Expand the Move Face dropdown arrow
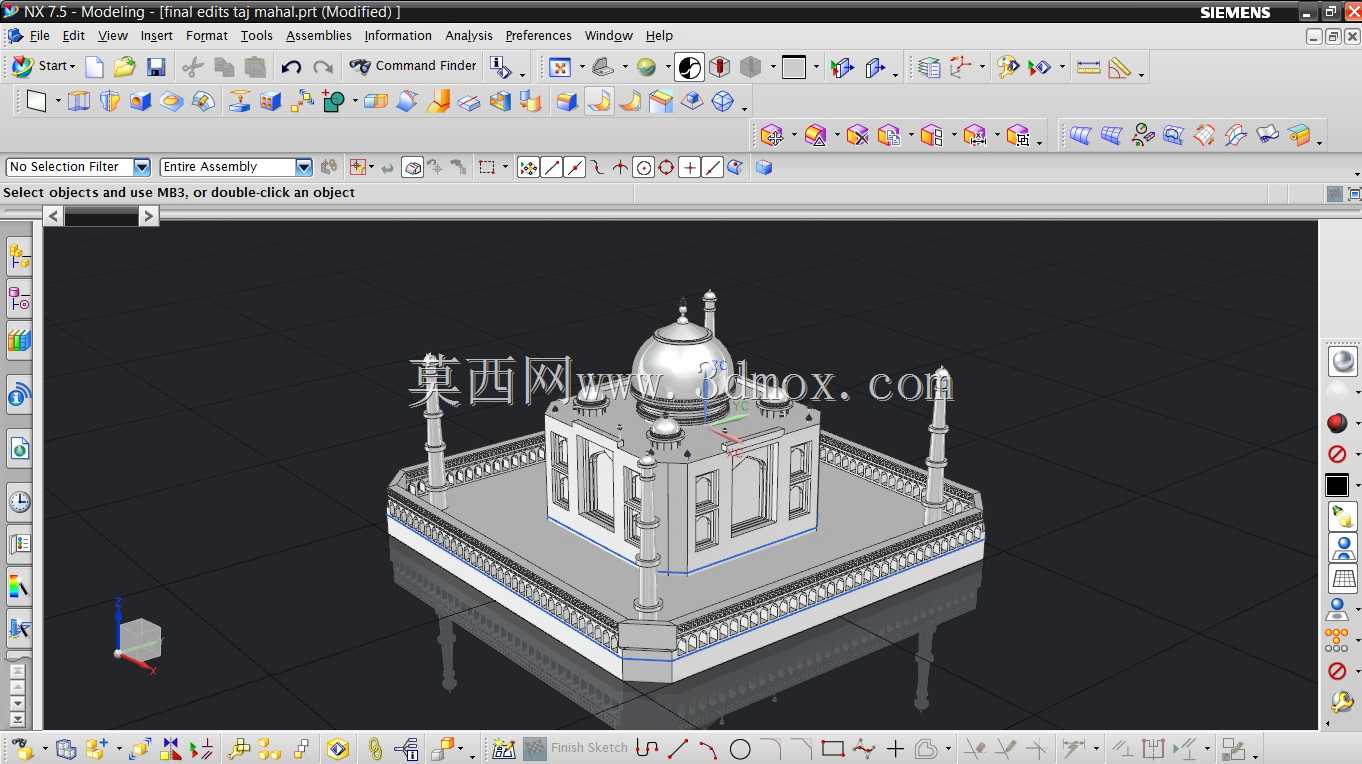Image resolution: width=1362 pixels, height=764 pixels. 794,136
